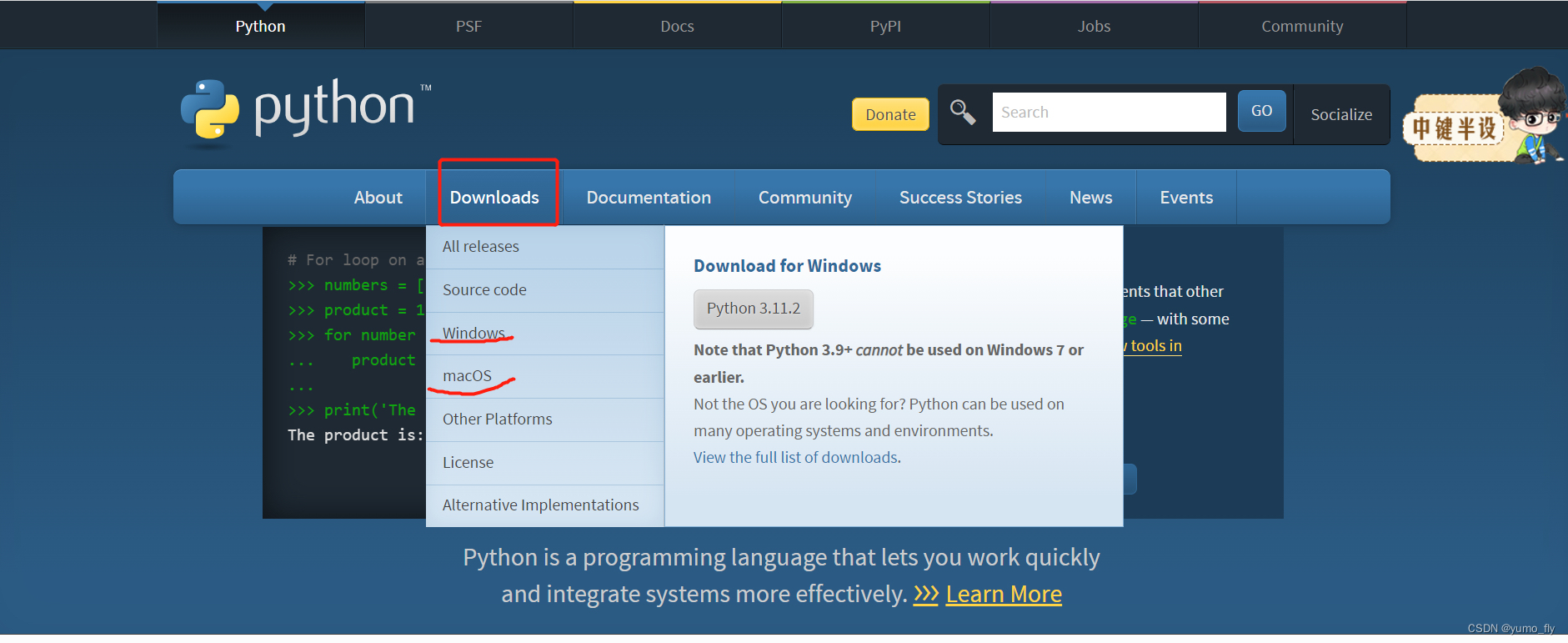
Task: Open the Jobs top-bar tab
Action: (1094, 26)
